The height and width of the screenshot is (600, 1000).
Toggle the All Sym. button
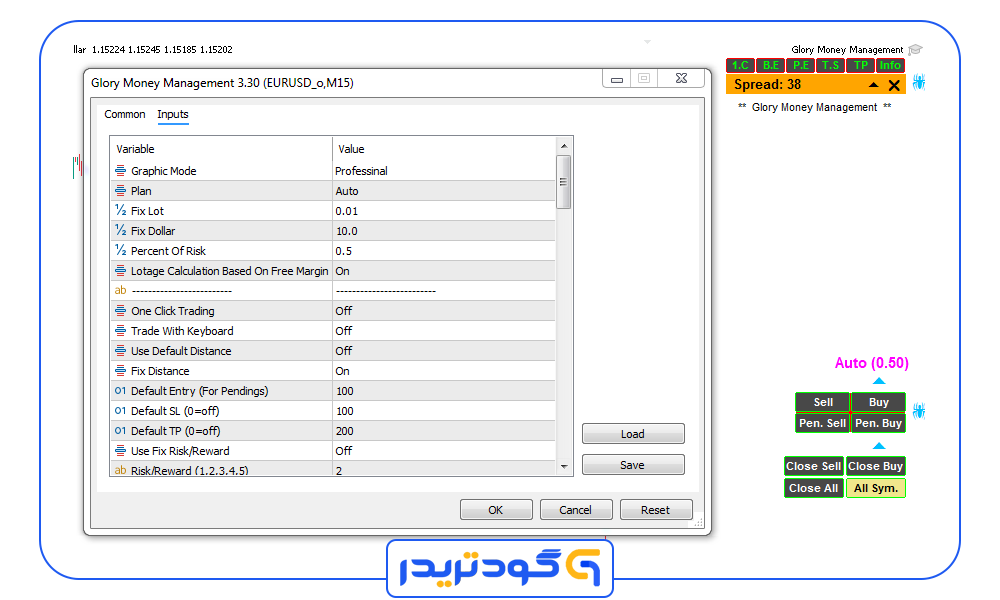tap(876, 488)
